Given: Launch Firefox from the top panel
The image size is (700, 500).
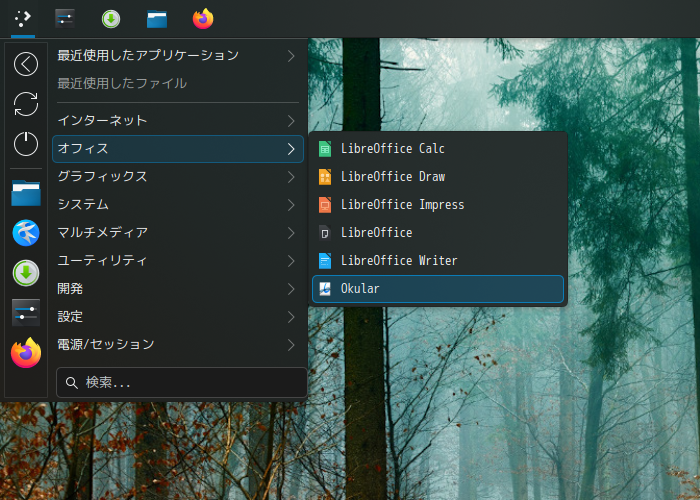Looking at the screenshot, I should (x=203, y=19).
